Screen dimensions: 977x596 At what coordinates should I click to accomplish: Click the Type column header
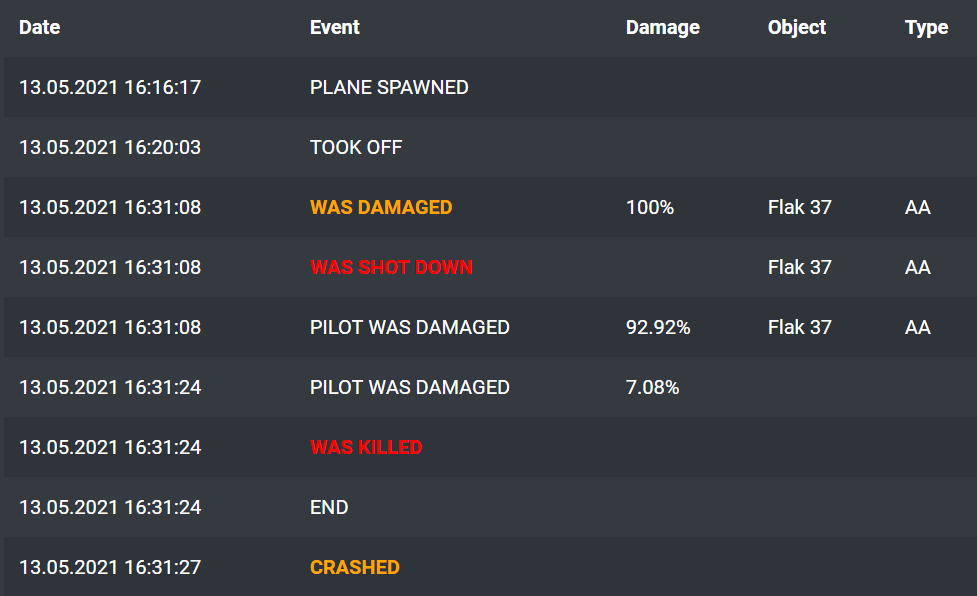point(926,27)
